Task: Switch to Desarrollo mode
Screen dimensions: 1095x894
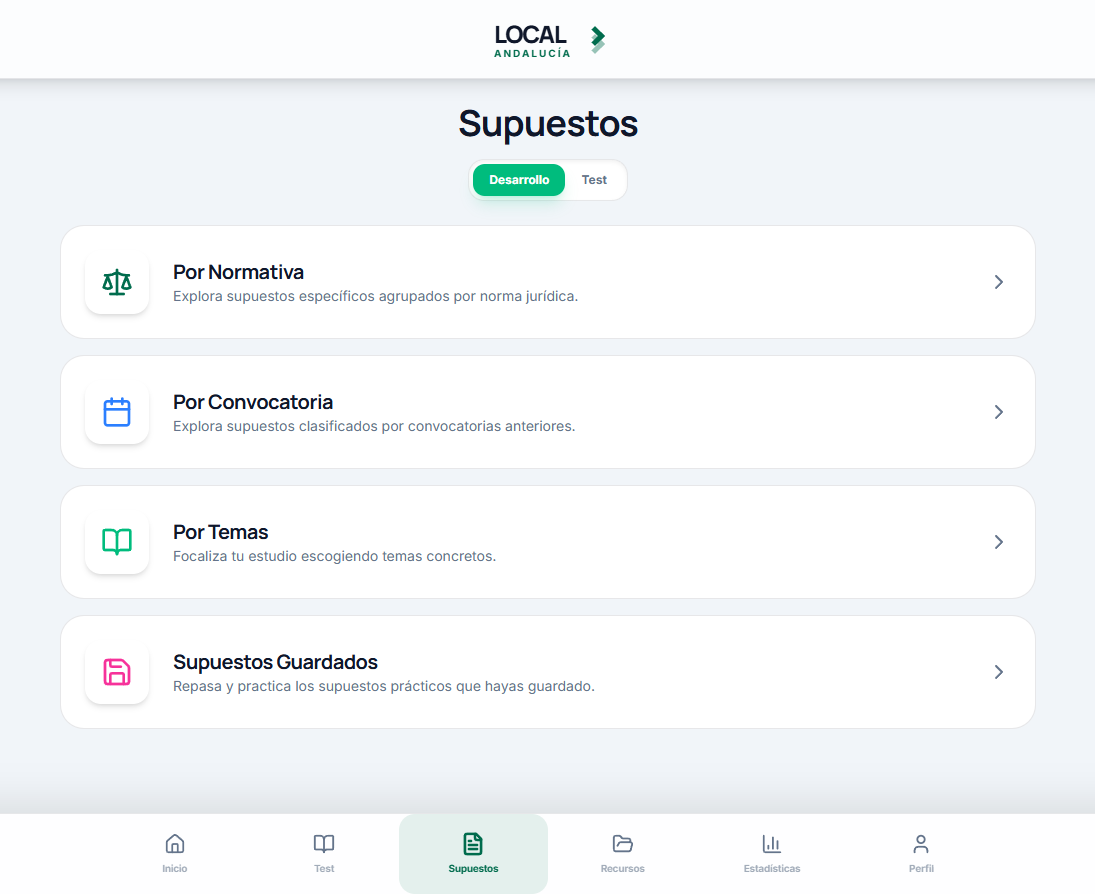Action: (519, 180)
